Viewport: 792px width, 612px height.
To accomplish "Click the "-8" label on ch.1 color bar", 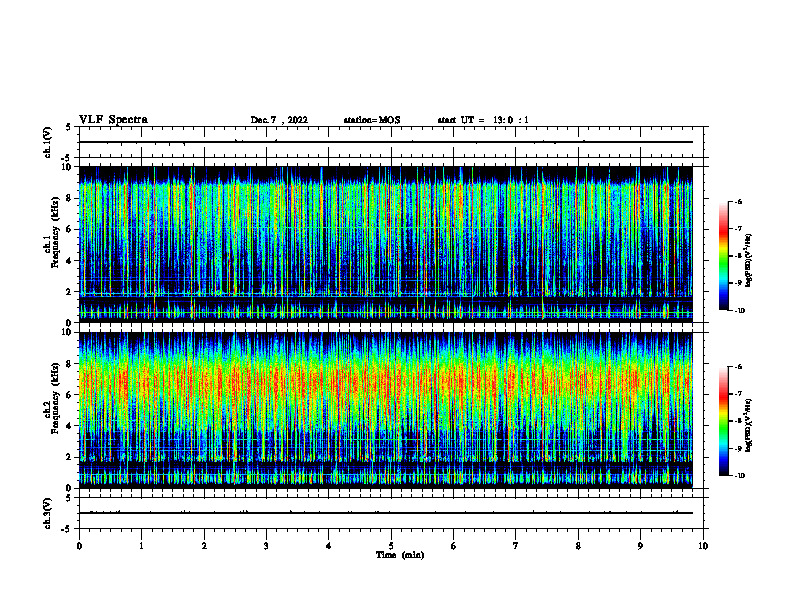I will (738, 256).
